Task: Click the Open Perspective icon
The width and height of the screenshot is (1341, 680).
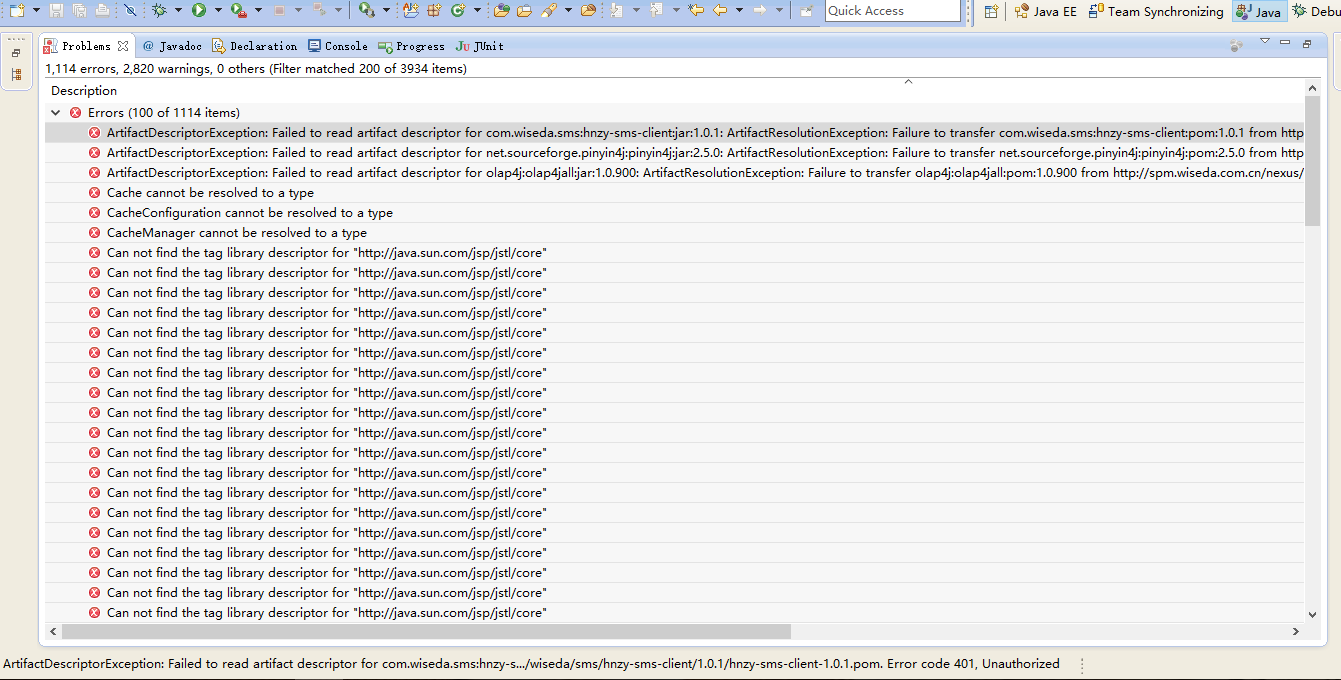Action: click(x=990, y=11)
